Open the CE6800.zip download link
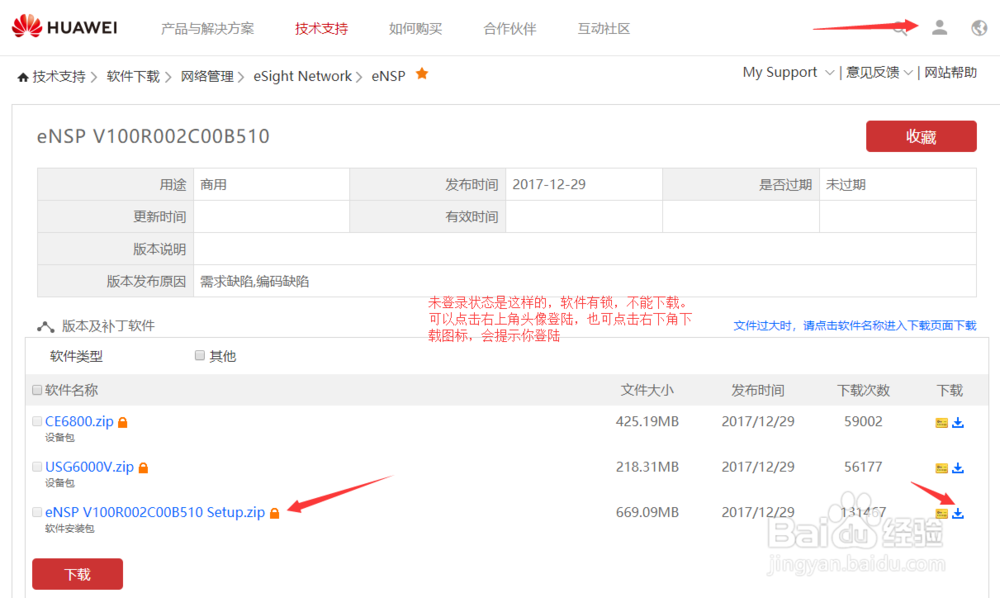The width and height of the screenshot is (1000, 598). 80,421
